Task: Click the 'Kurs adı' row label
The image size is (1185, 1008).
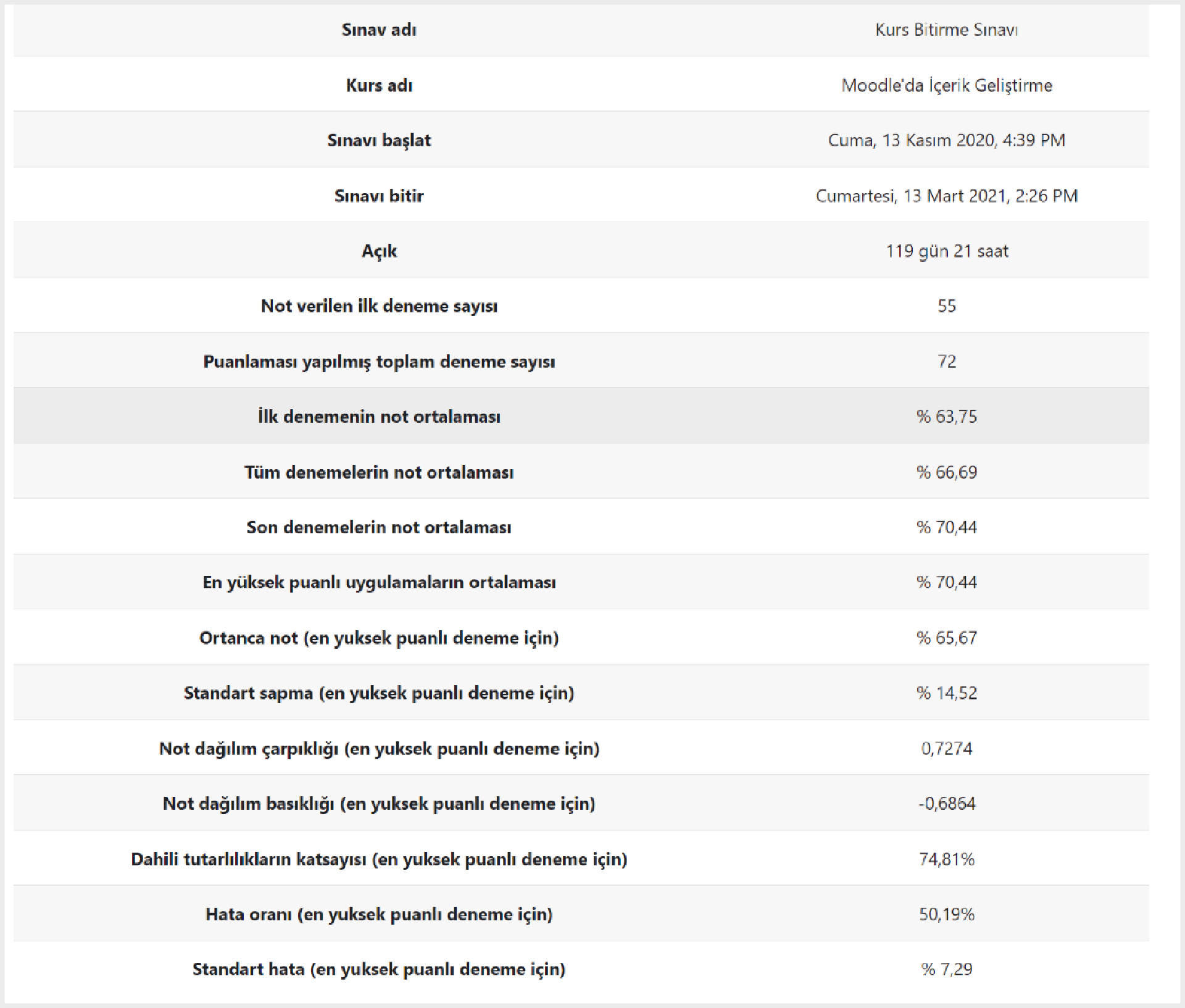Action: tap(379, 85)
